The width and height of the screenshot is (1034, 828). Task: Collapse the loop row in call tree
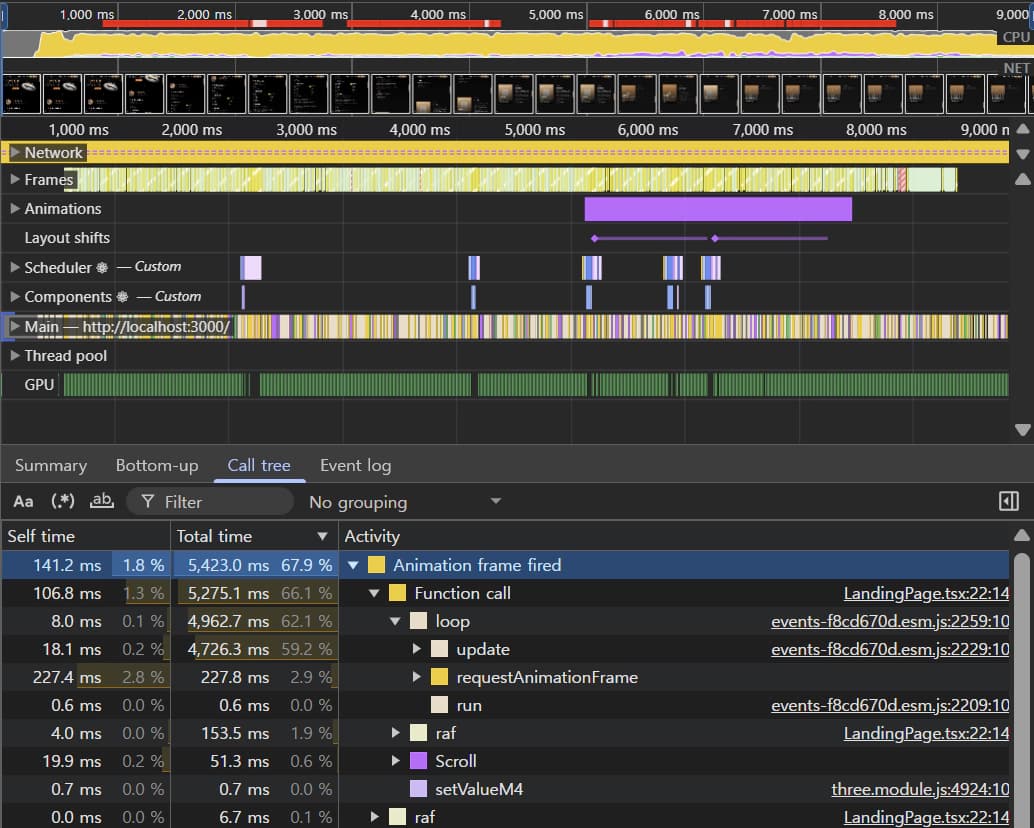(x=396, y=622)
